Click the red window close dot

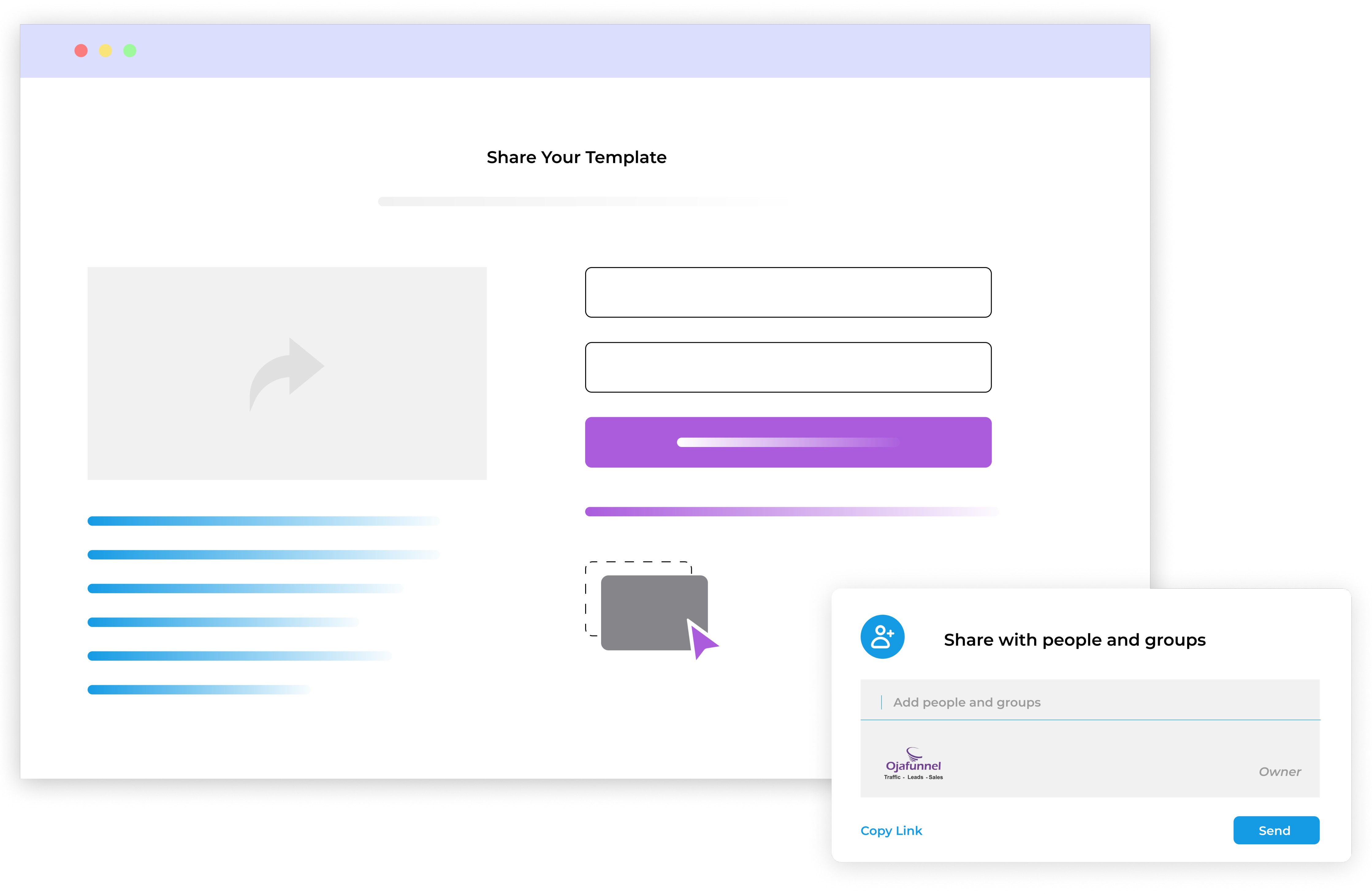(x=81, y=51)
